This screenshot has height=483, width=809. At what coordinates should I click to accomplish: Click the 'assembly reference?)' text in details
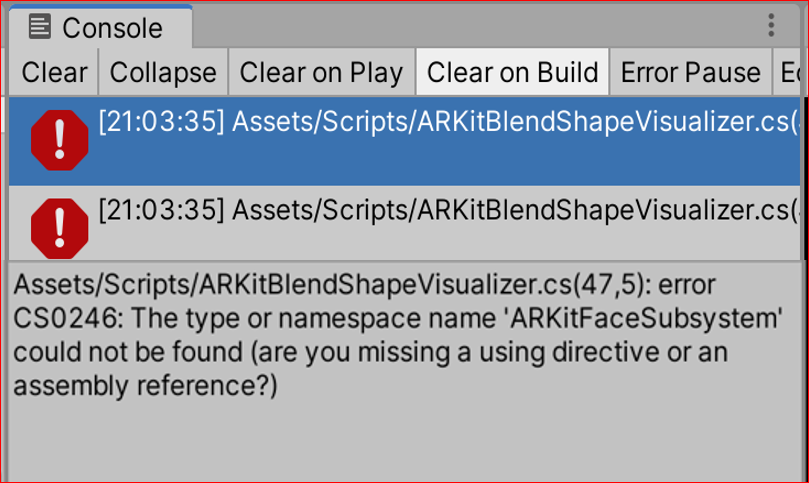point(145,387)
